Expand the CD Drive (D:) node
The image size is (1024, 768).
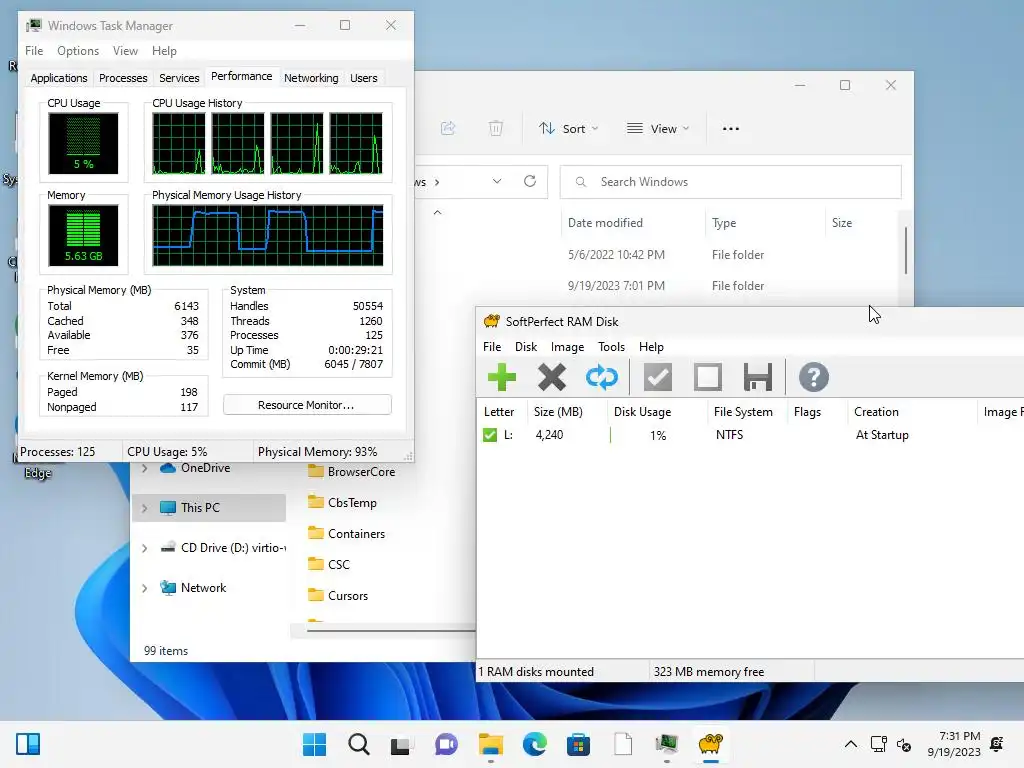point(145,548)
